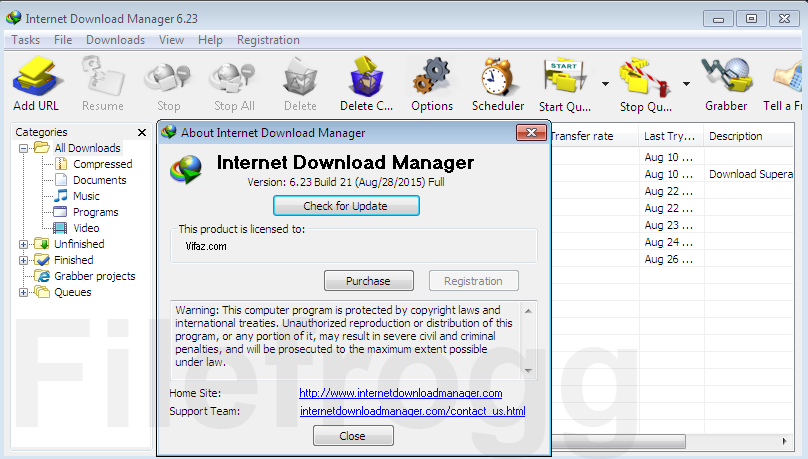808x459 pixels.
Task: Open the contact_us.html support link
Action: point(412,411)
